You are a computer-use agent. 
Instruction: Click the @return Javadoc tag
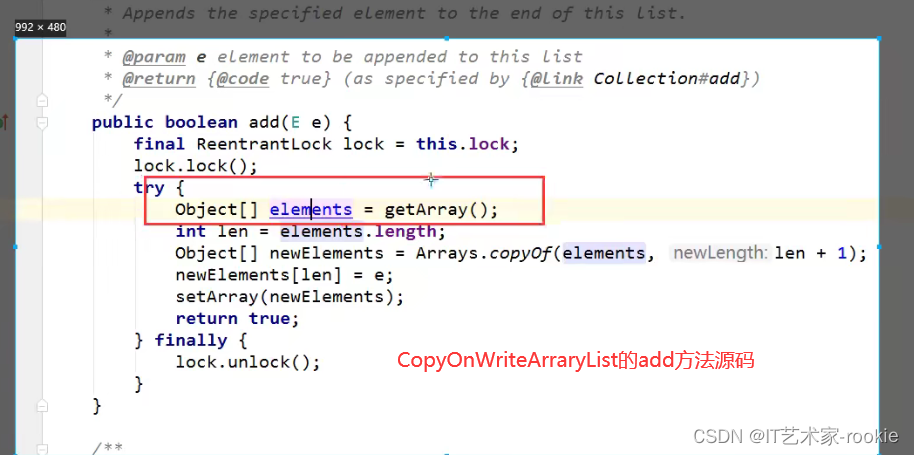coord(159,79)
